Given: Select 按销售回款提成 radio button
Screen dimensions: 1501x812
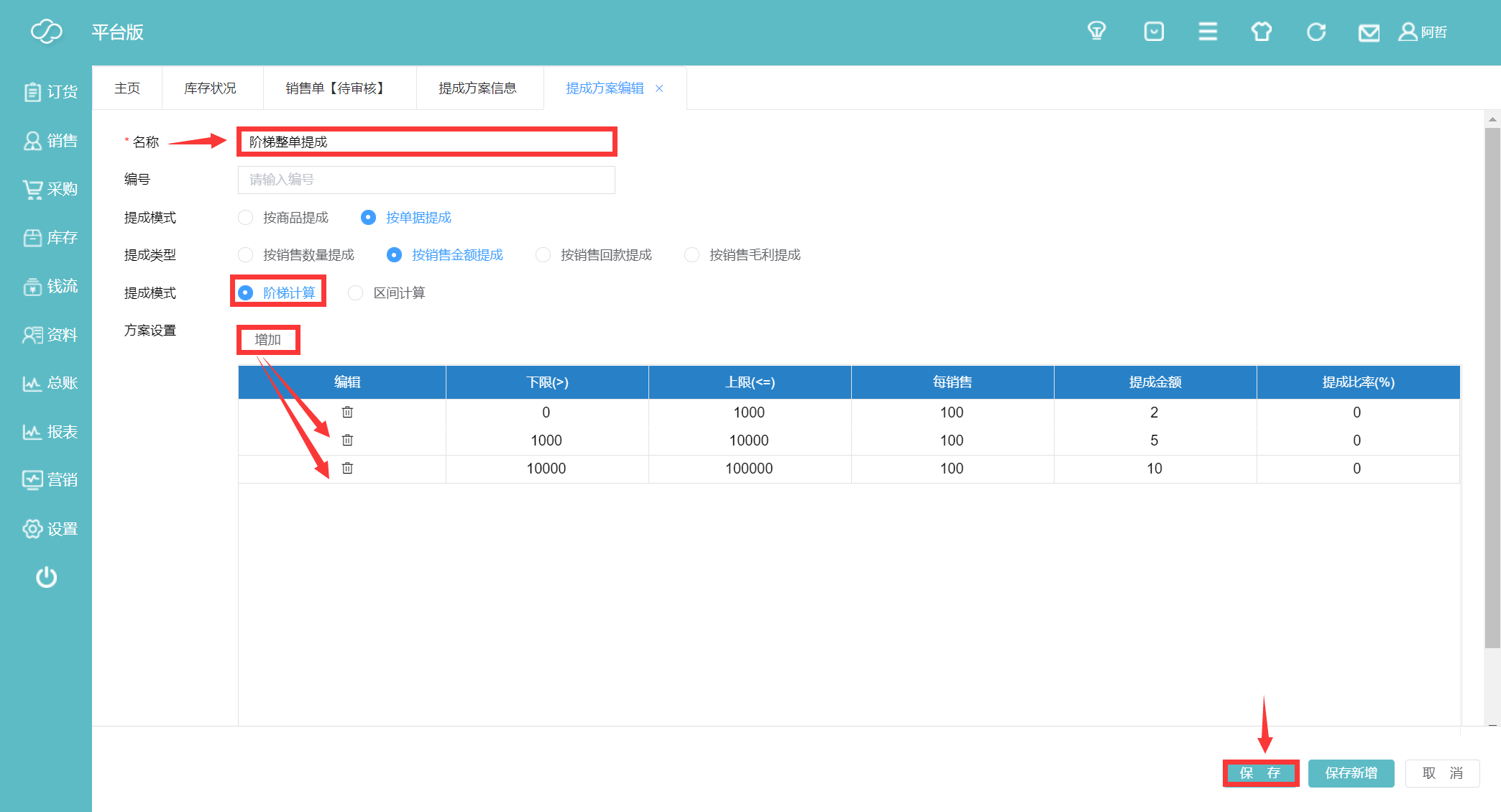Looking at the screenshot, I should coord(543,255).
